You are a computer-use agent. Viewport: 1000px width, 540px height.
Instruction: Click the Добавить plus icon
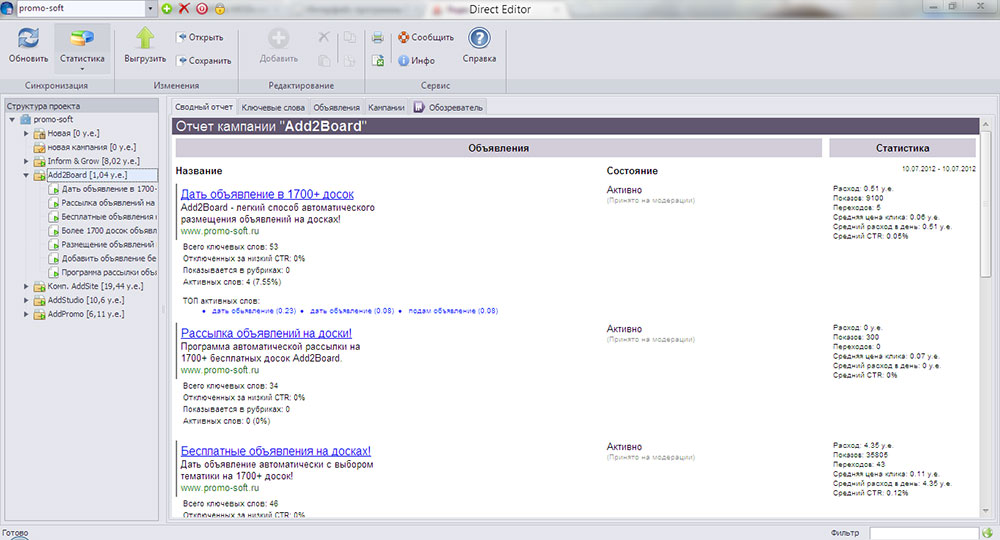[278, 38]
